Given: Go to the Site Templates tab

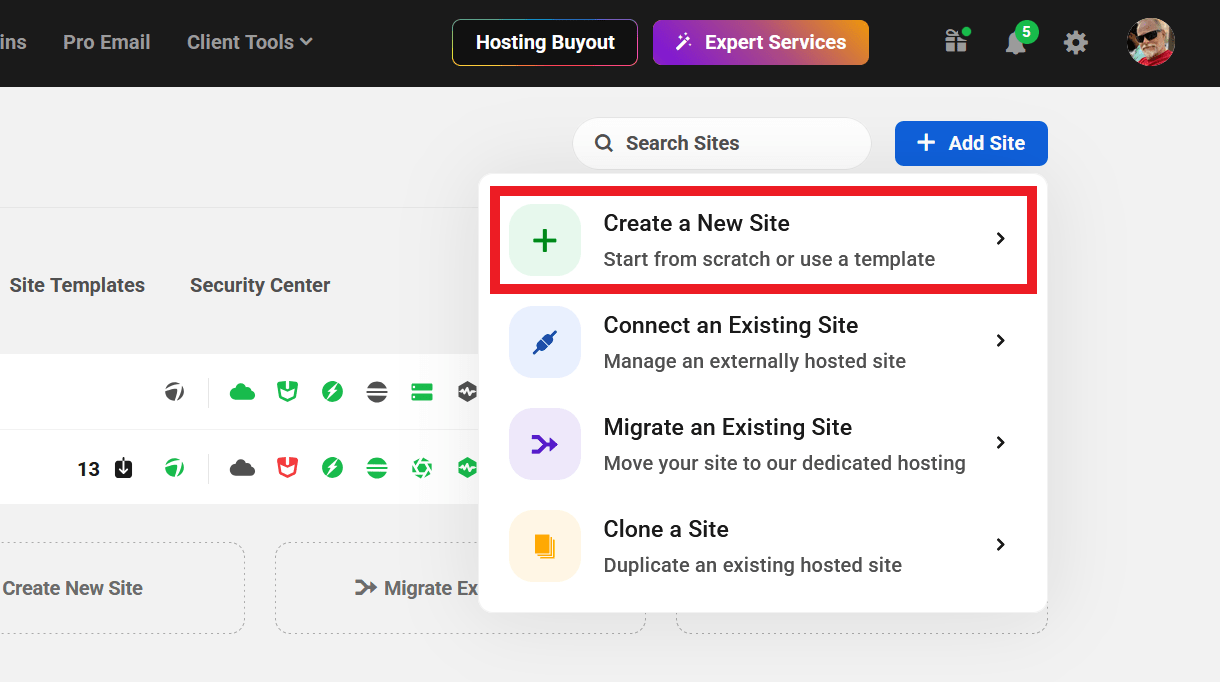Looking at the screenshot, I should (x=77, y=285).
